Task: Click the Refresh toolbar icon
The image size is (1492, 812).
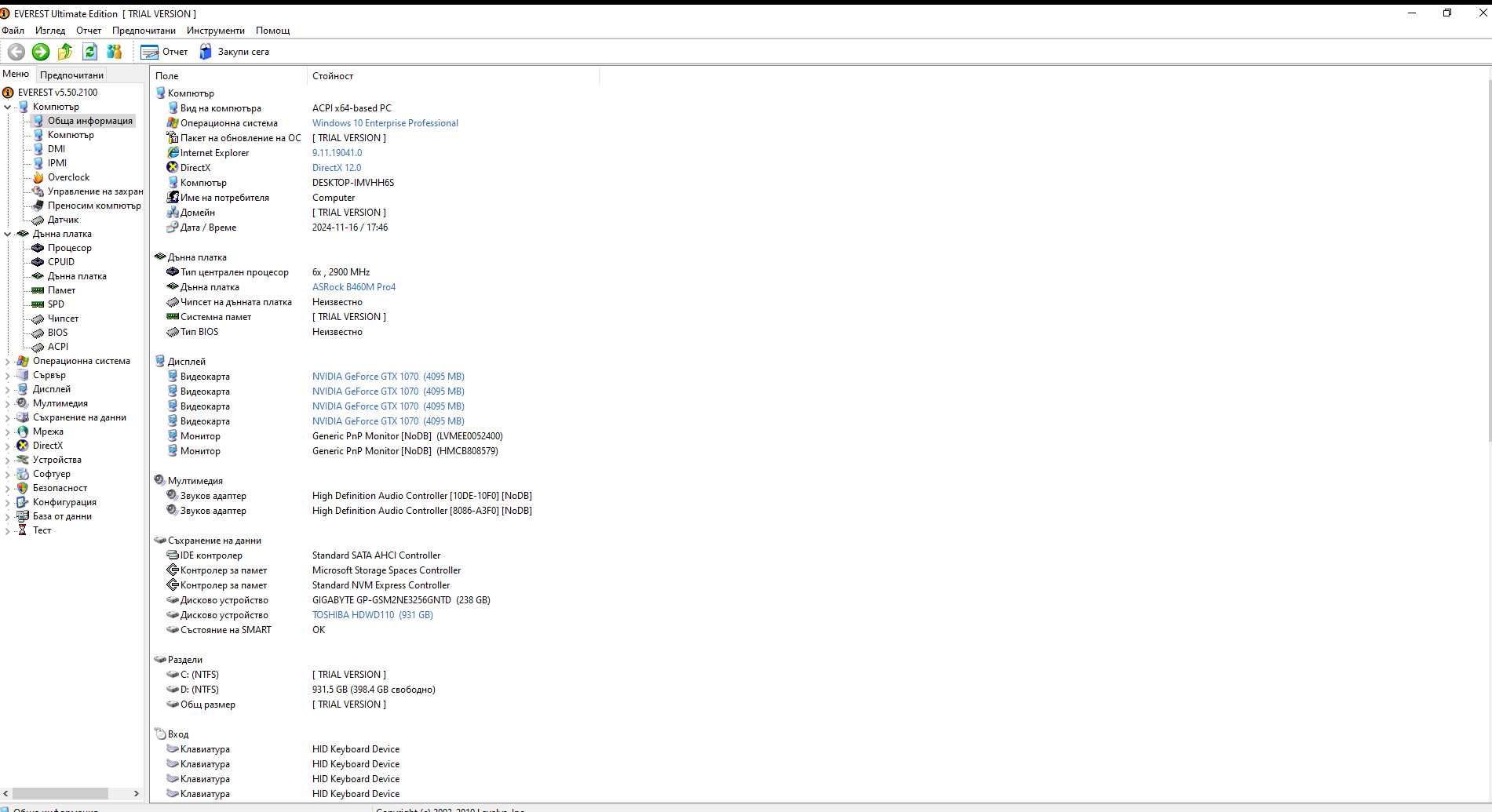Action: [89, 52]
